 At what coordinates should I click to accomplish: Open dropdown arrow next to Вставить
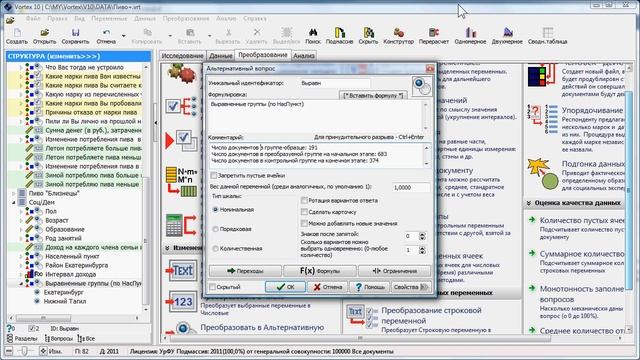[x=210, y=36]
